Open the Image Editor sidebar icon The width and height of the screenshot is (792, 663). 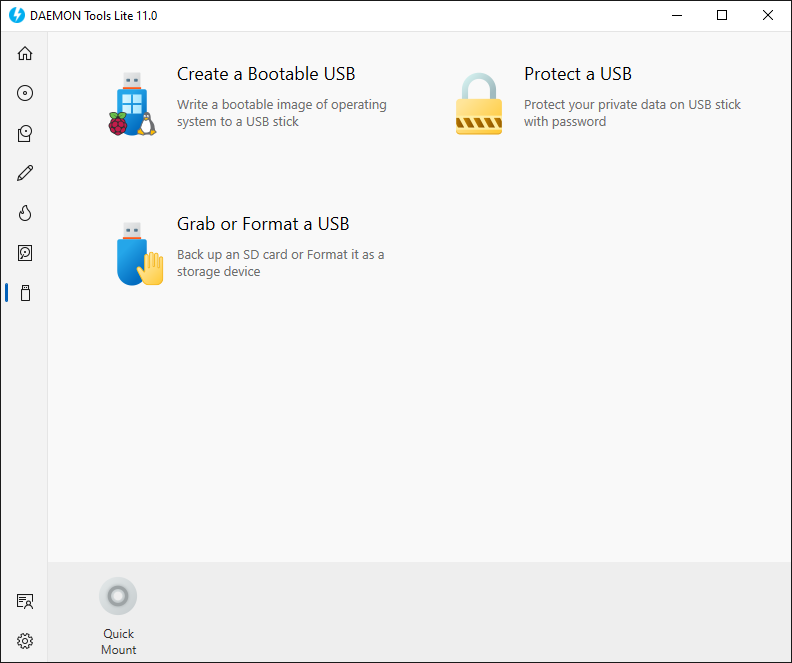25,133
